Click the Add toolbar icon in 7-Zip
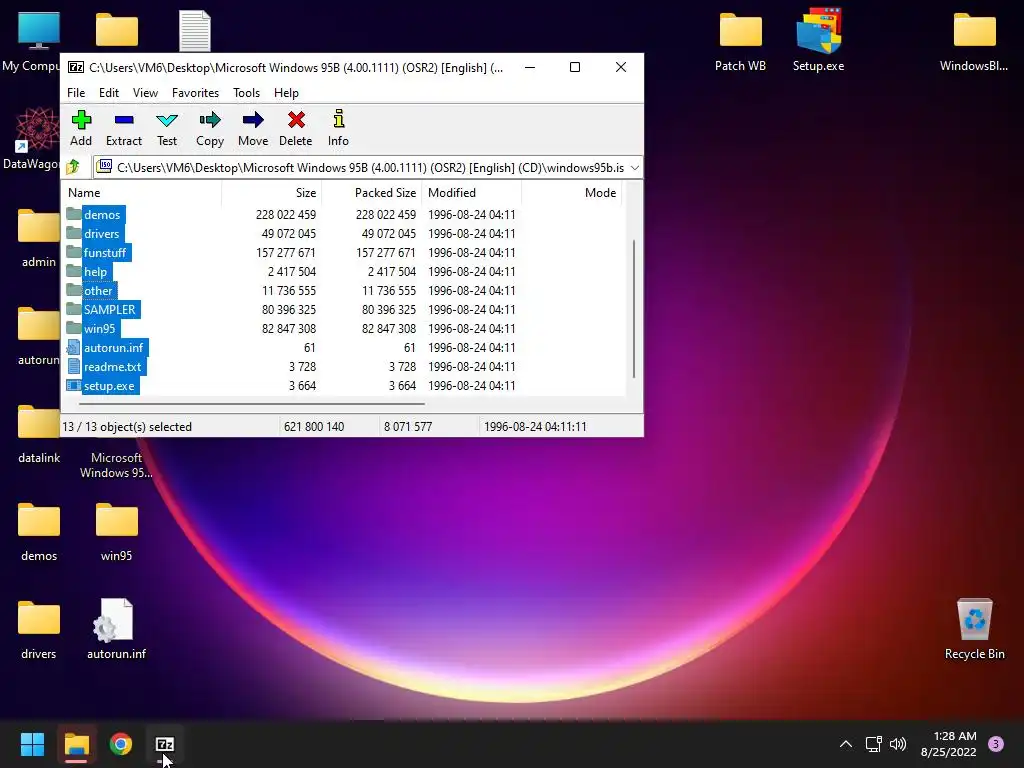 [x=81, y=129]
